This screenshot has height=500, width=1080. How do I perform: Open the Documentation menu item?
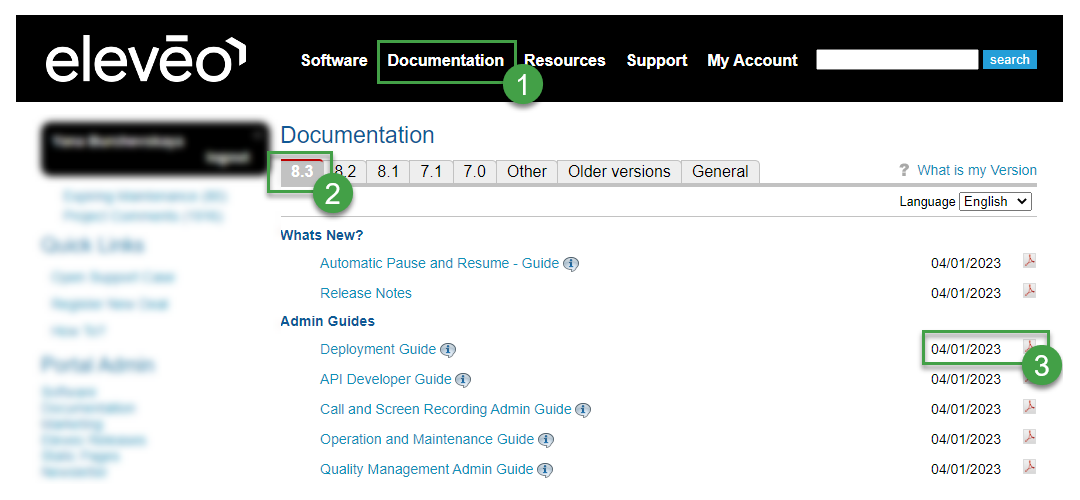(x=446, y=60)
